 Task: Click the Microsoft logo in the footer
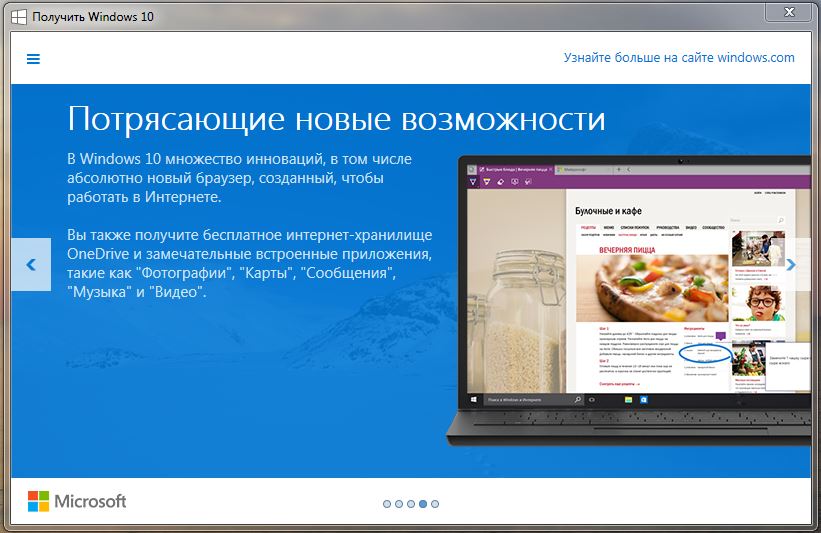[77, 501]
